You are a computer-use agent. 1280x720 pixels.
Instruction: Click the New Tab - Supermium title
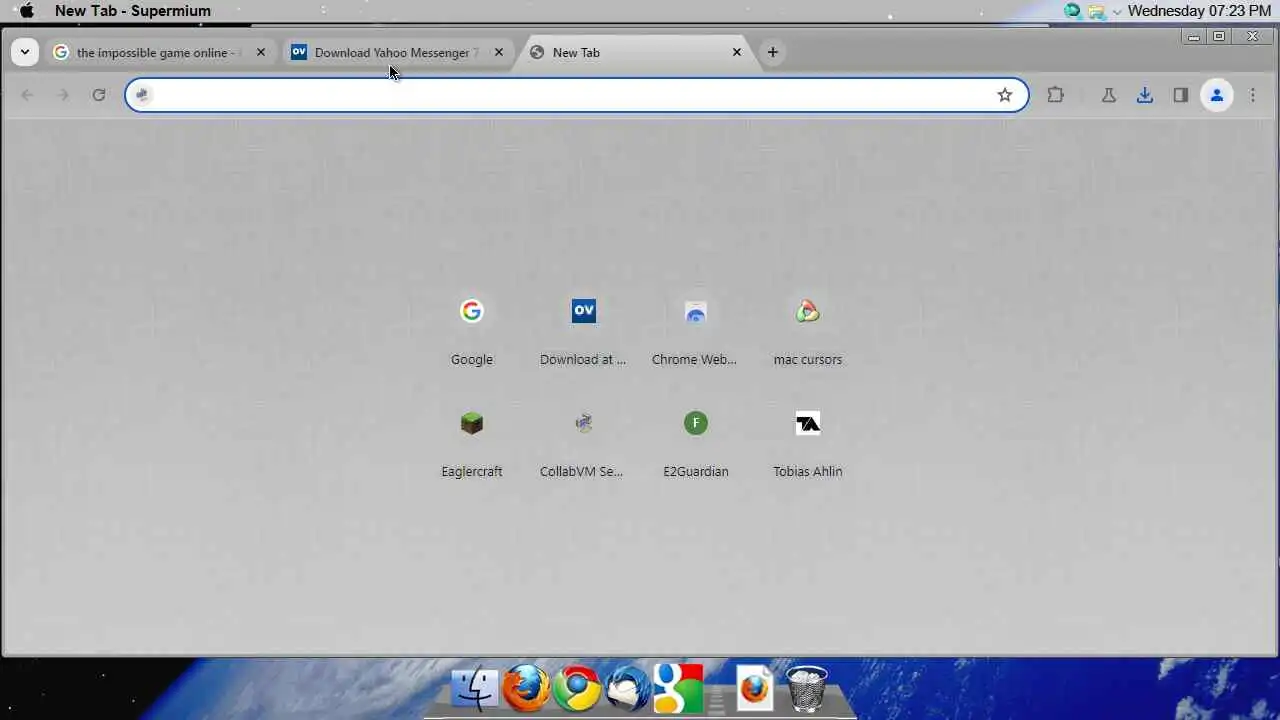tap(133, 11)
